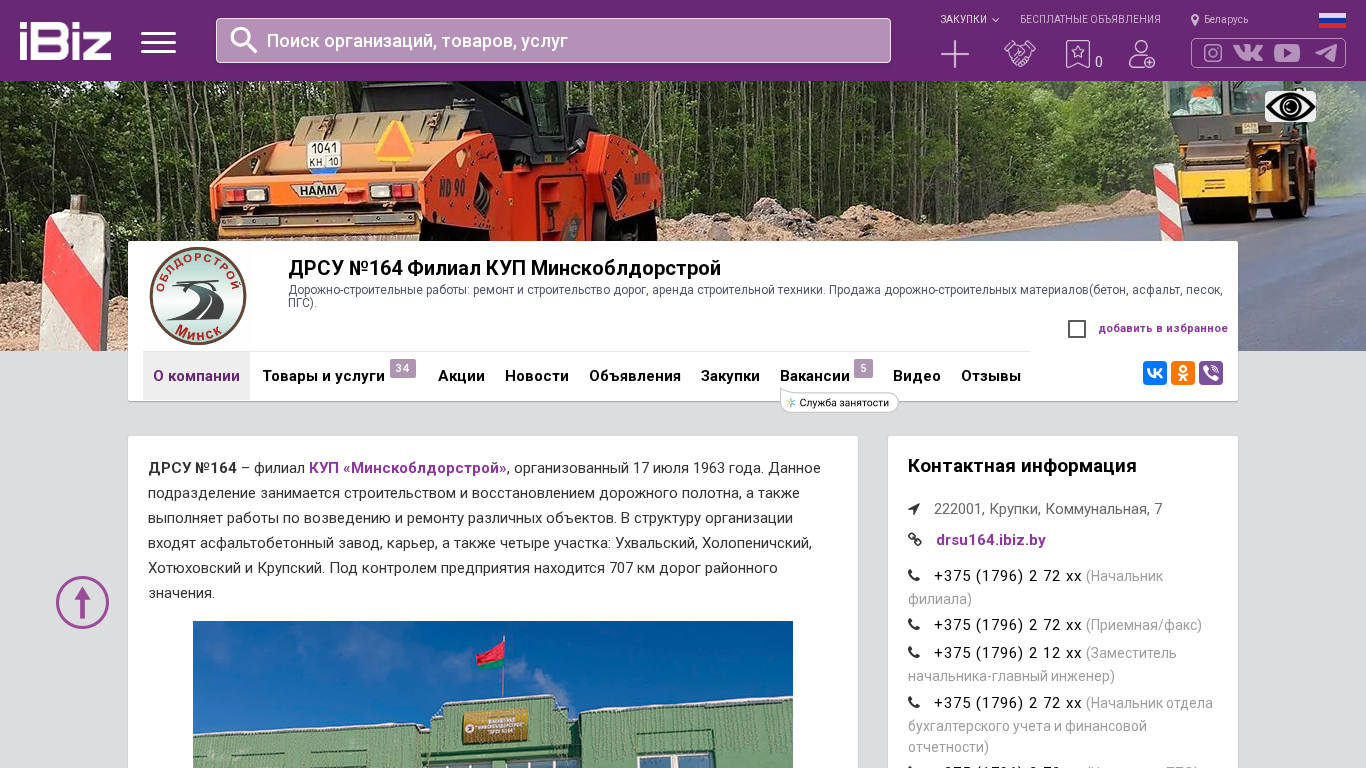The width and height of the screenshot is (1366, 768).
Task: Reveal the Начальник филиала phone number
Action: point(1008,576)
